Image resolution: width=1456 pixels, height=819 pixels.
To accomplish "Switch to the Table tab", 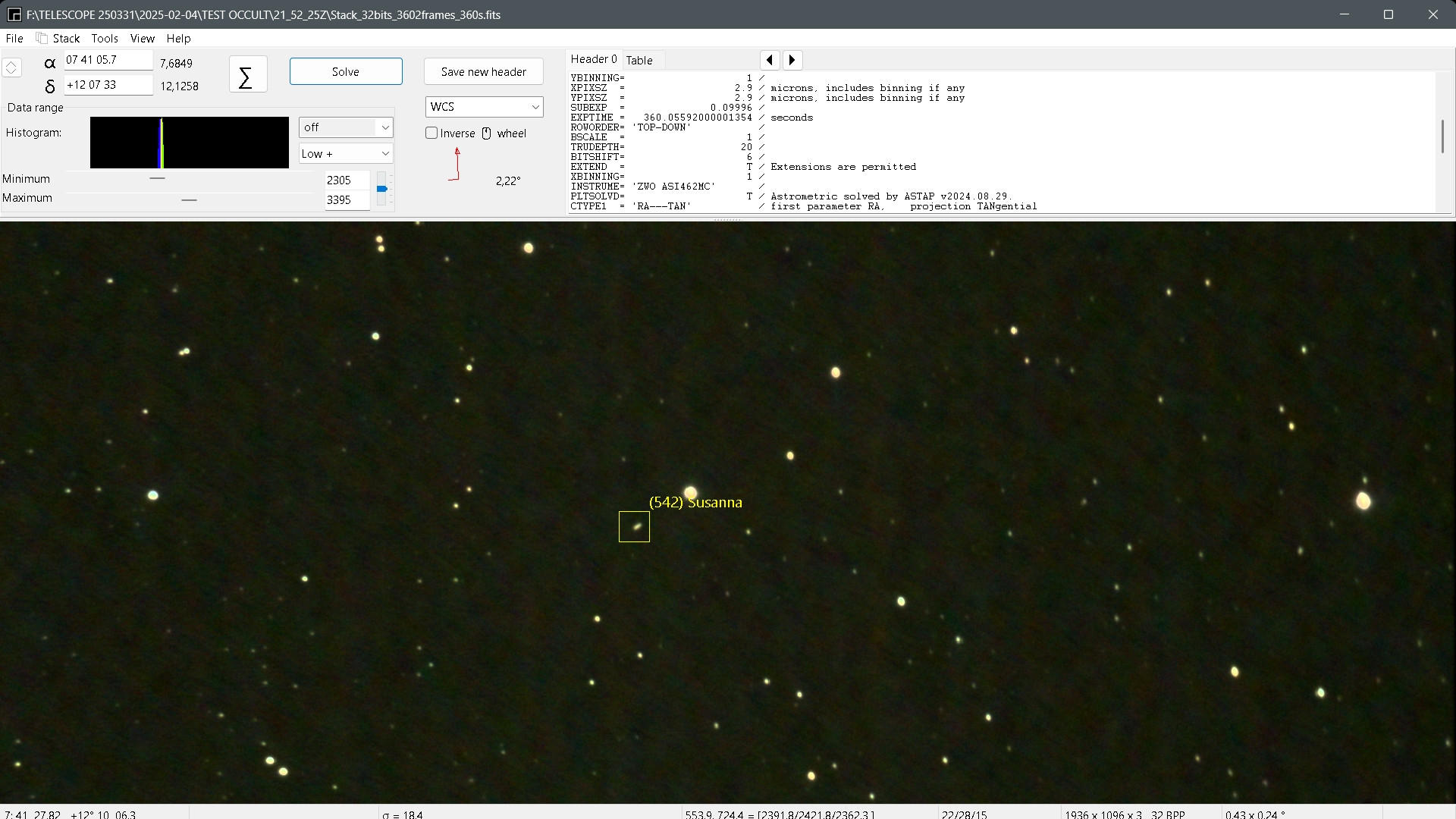I will pyautogui.click(x=639, y=61).
